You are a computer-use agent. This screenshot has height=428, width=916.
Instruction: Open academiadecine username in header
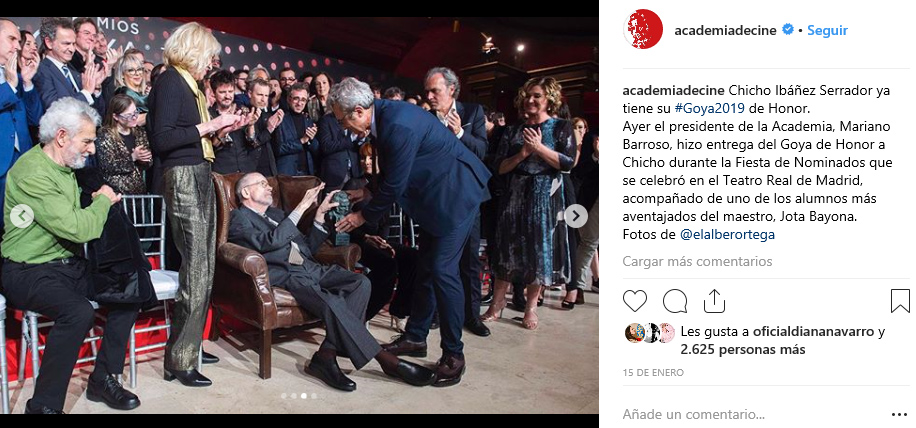click(725, 30)
